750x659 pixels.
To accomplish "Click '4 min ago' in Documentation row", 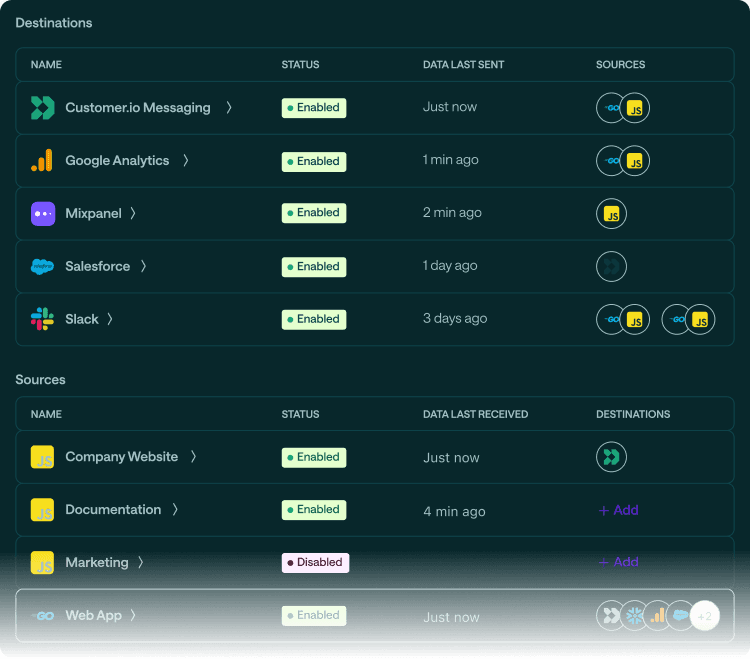I will (454, 511).
